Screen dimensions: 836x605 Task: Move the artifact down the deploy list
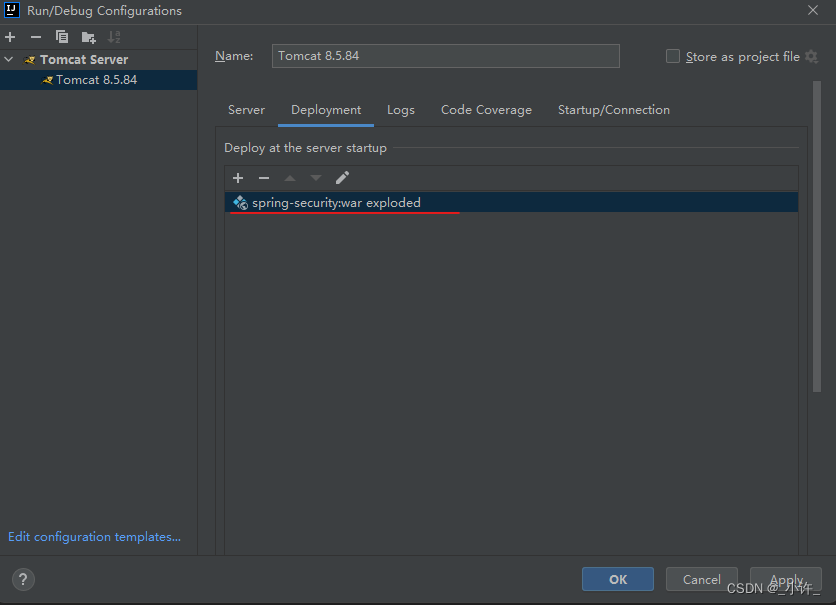(316, 178)
